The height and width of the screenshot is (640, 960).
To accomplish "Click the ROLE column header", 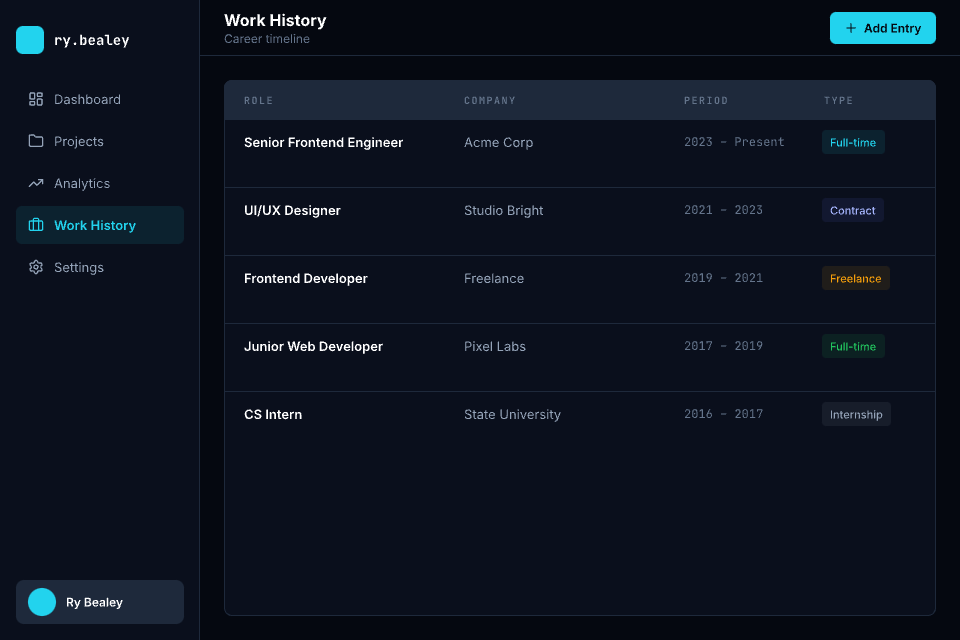I will [x=258, y=101].
